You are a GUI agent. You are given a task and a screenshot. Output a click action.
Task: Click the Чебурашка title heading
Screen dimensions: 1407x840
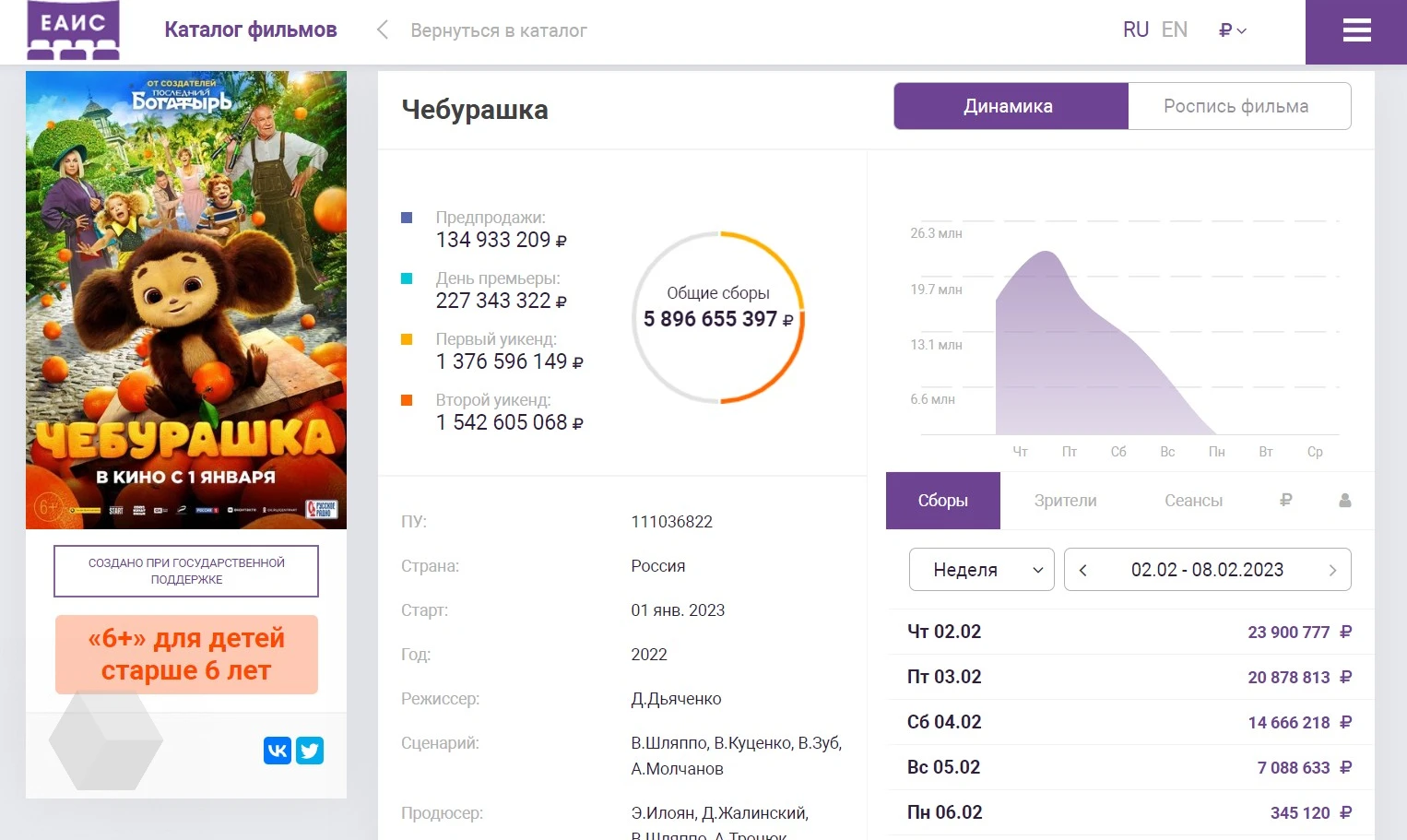(x=475, y=110)
